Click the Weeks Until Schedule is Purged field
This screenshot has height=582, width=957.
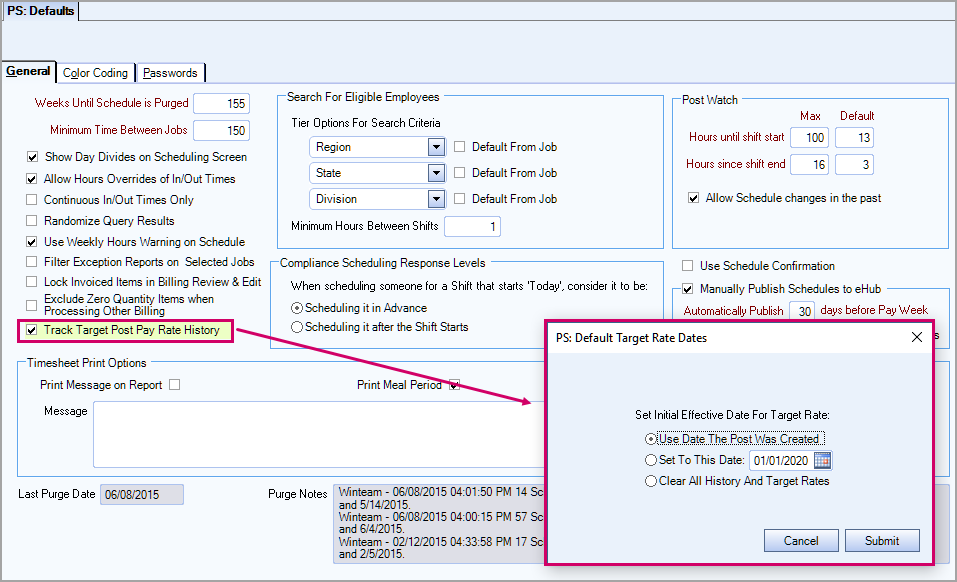click(x=219, y=103)
